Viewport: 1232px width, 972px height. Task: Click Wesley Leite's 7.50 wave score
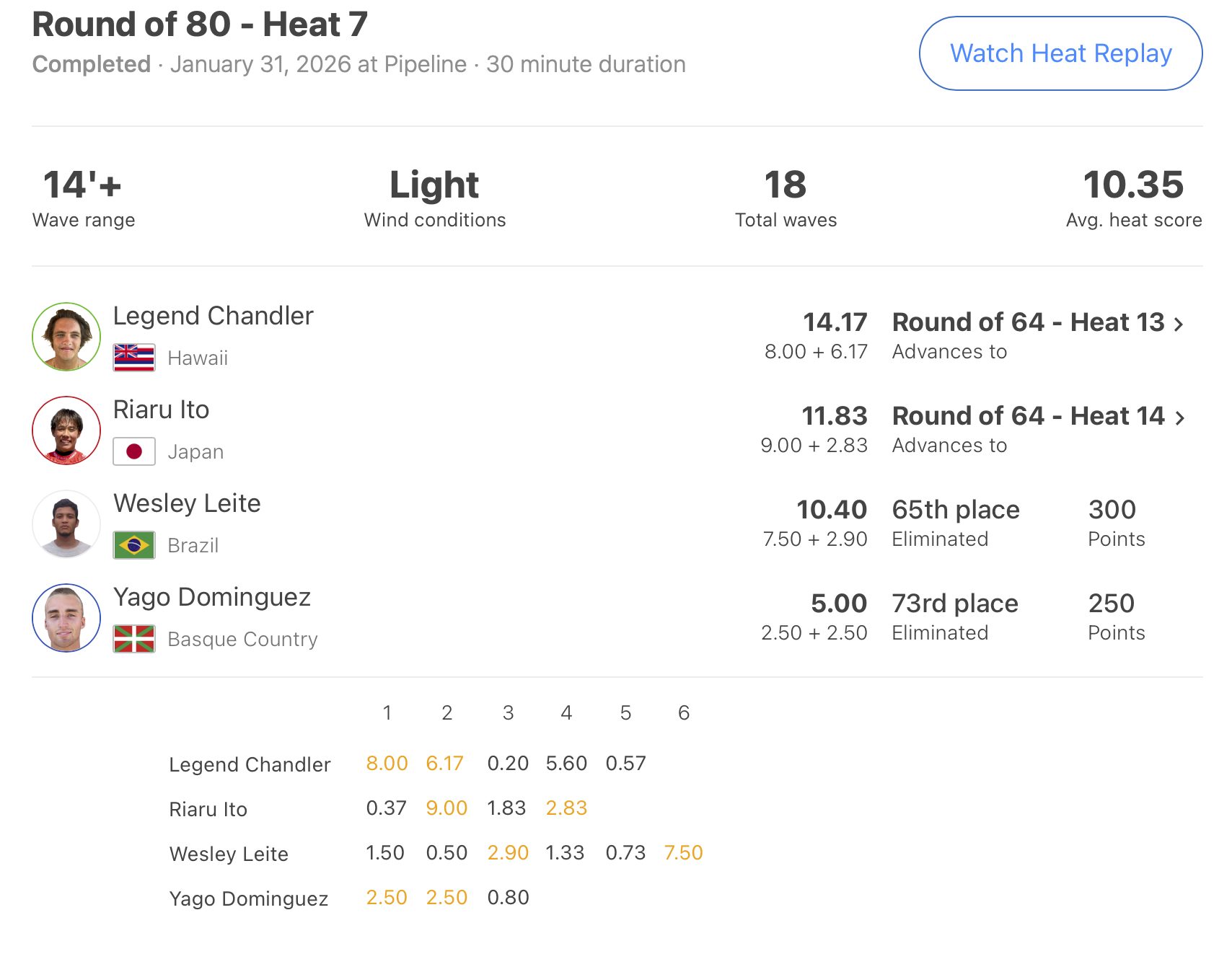(683, 852)
